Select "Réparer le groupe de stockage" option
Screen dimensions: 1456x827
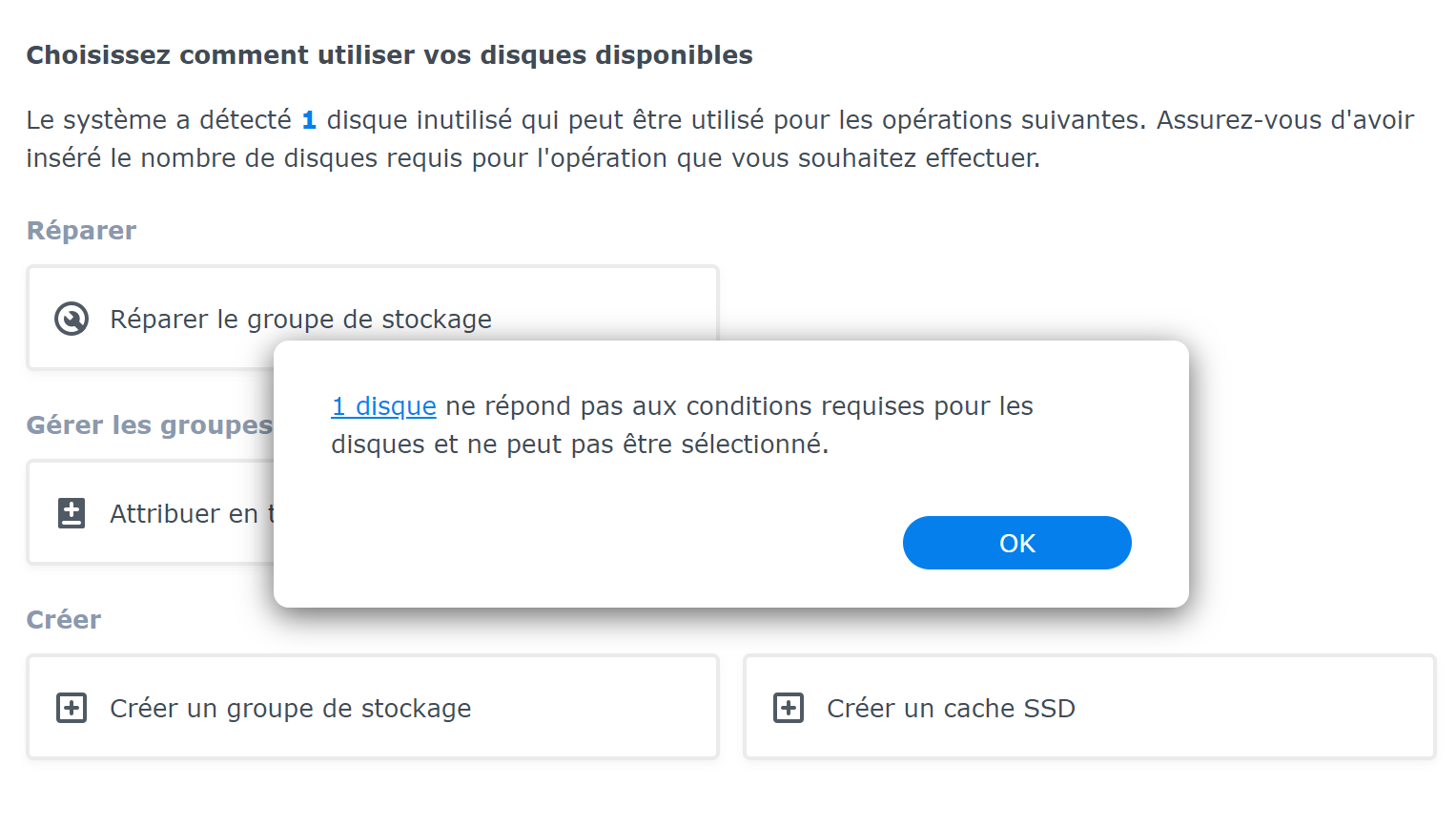[300, 319]
